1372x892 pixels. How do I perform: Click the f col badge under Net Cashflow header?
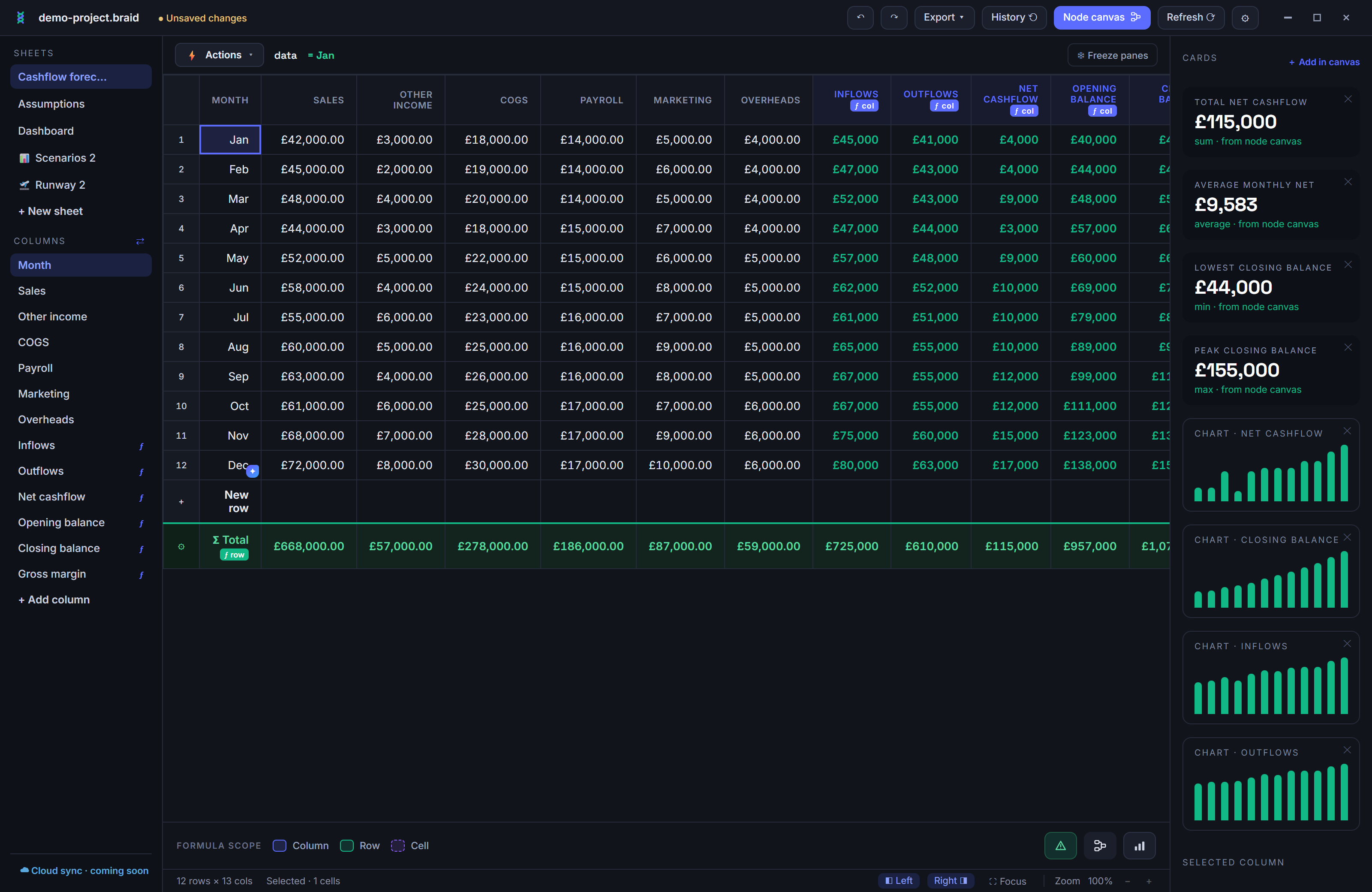1024,111
